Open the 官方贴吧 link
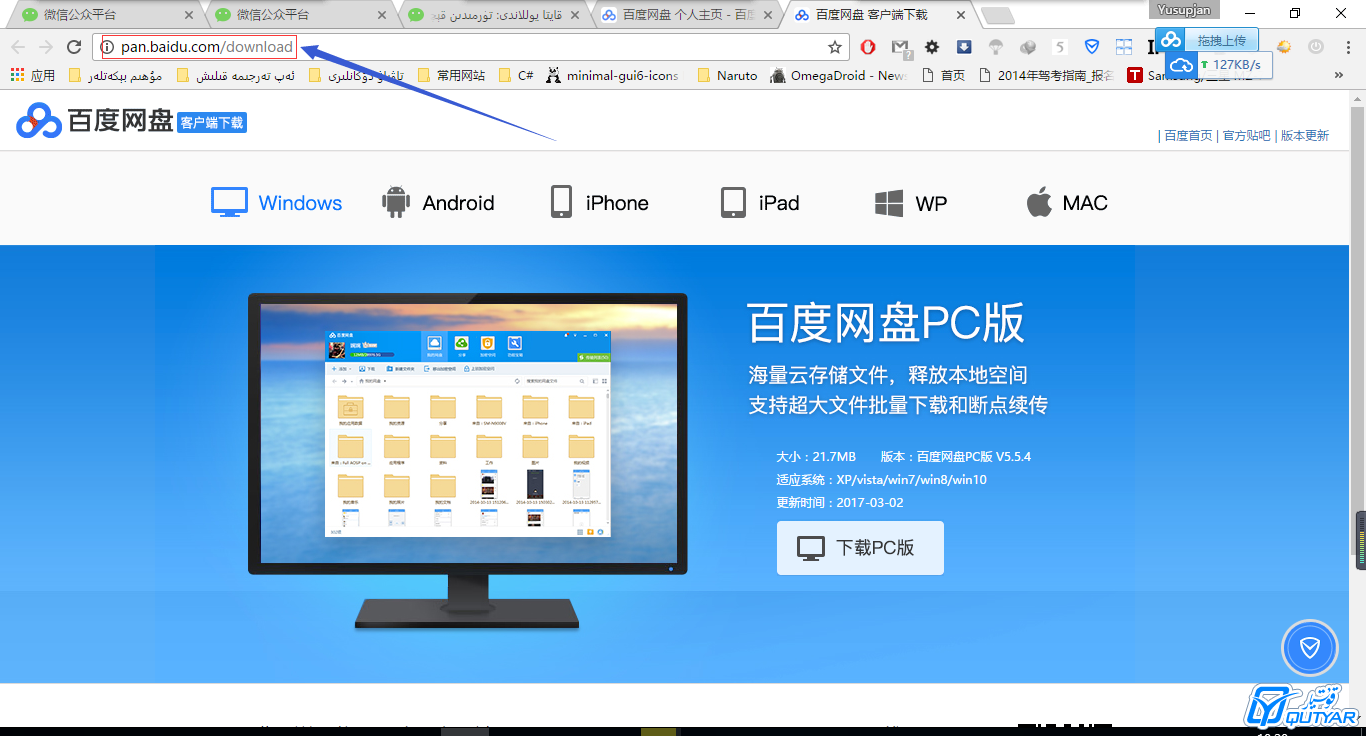 [1246, 136]
